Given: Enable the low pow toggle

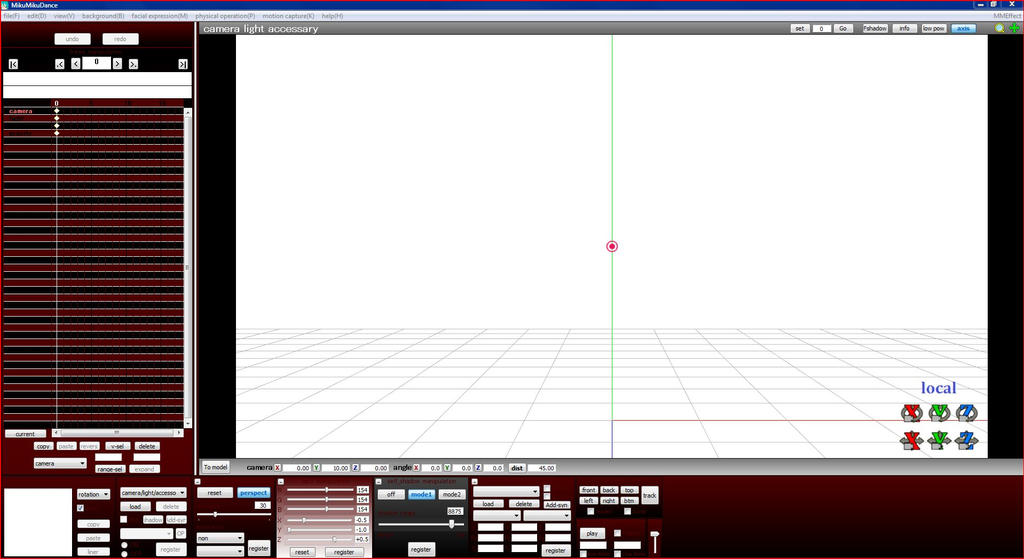Looking at the screenshot, I should click(934, 29).
